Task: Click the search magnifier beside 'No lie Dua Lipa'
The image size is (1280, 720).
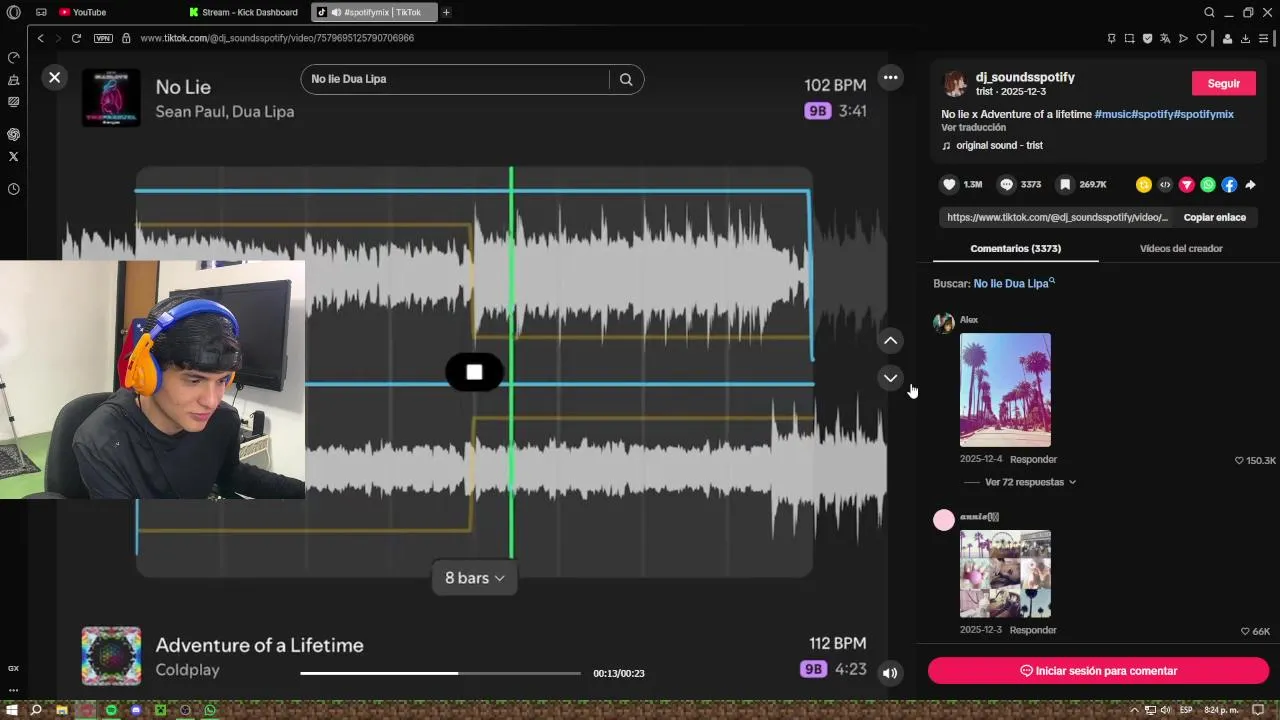Action: (x=626, y=79)
